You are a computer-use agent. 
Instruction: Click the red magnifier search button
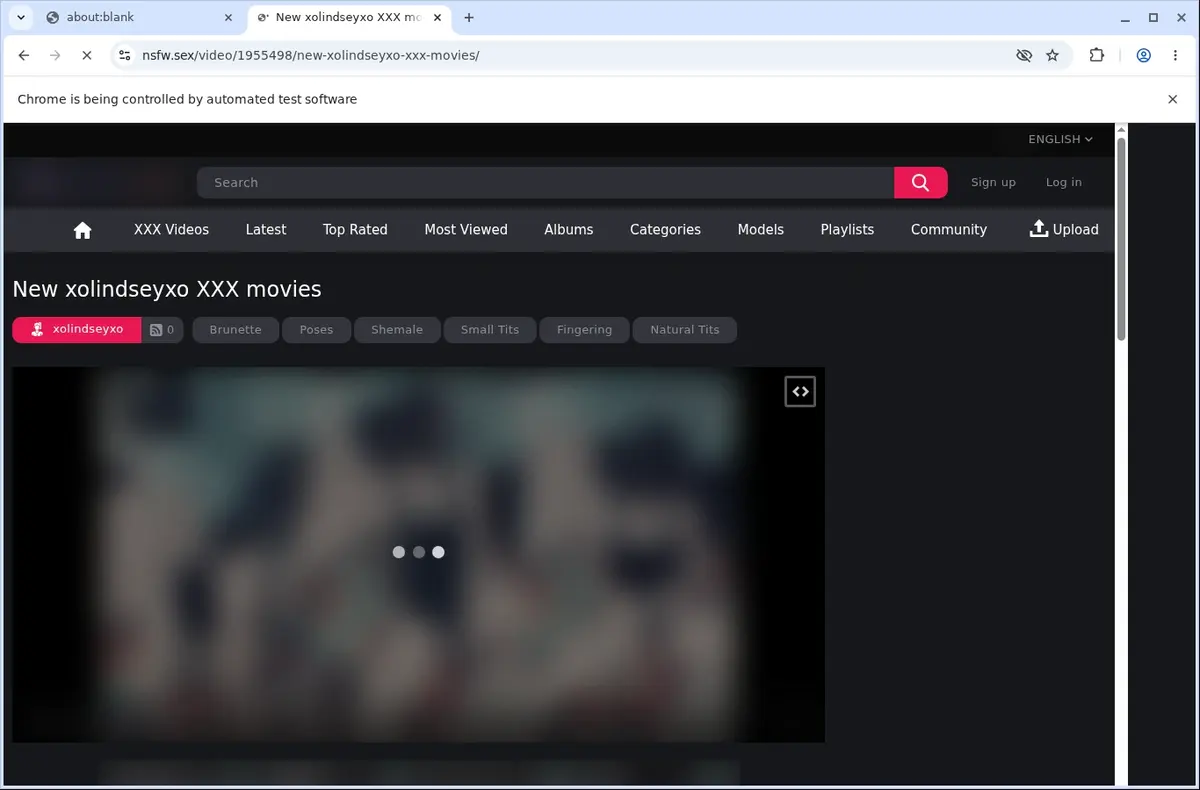pyautogui.click(x=920, y=182)
